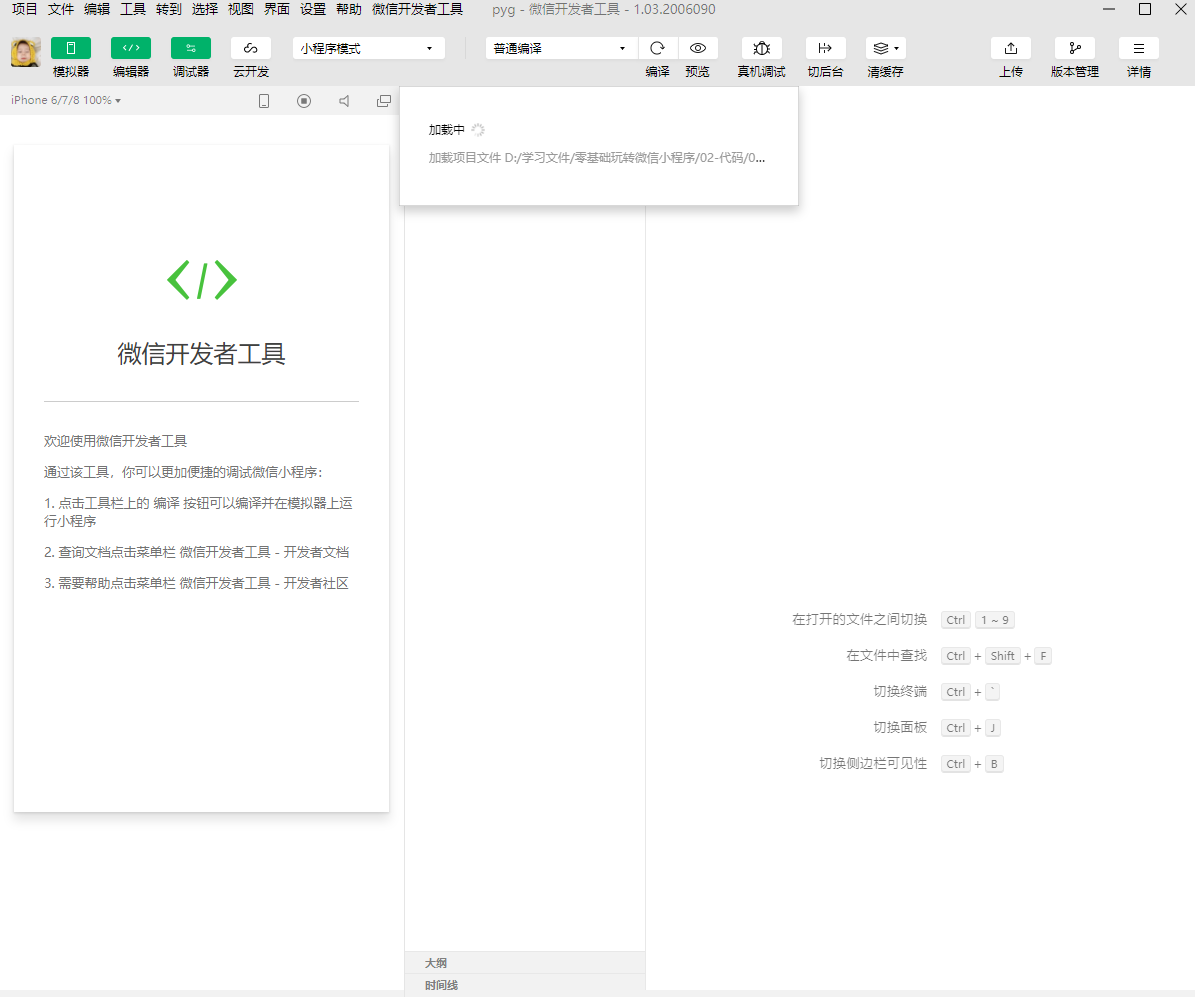Open project details (详情) icon
The width and height of the screenshot is (1195, 997).
coord(1139,48)
